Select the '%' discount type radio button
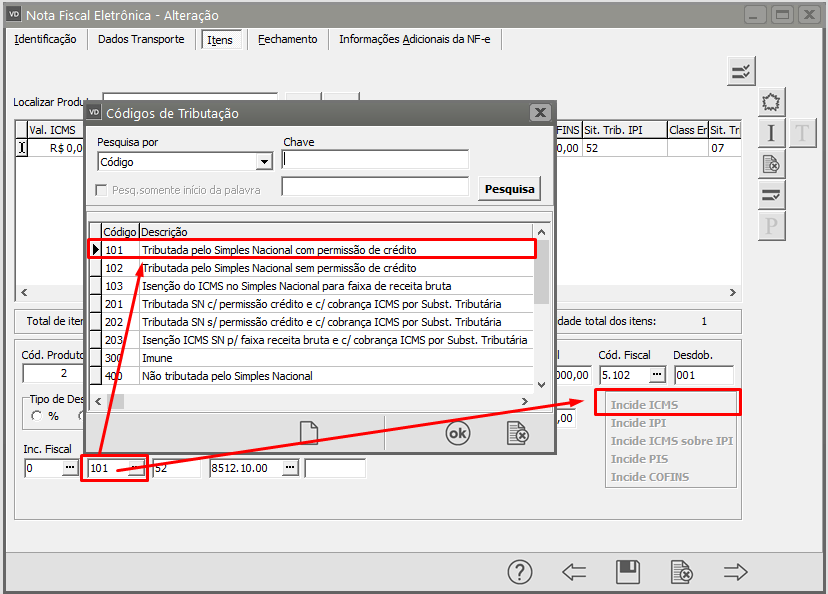The height and width of the screenshot is (594, 828). pyautogui.click(x=38, y=416)
